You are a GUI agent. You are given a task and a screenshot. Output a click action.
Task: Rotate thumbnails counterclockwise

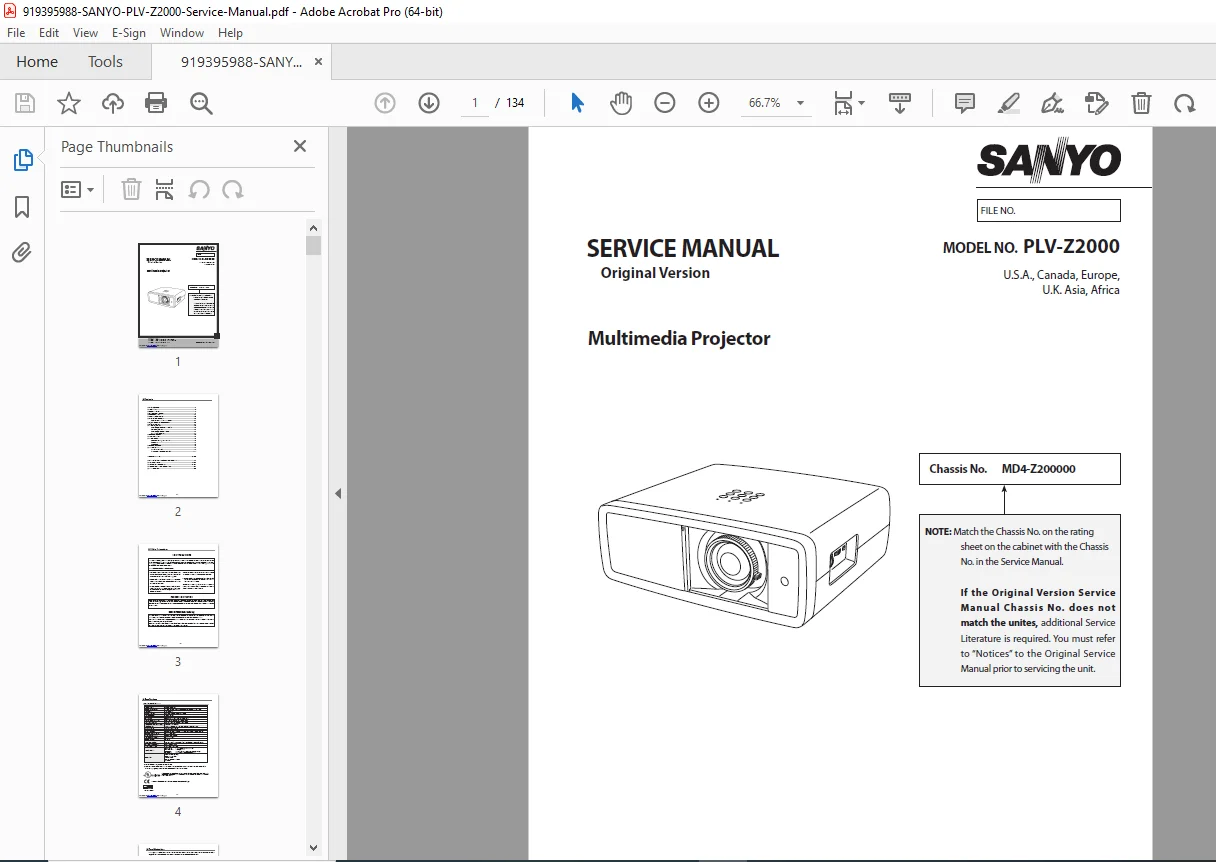click(199, 189)
